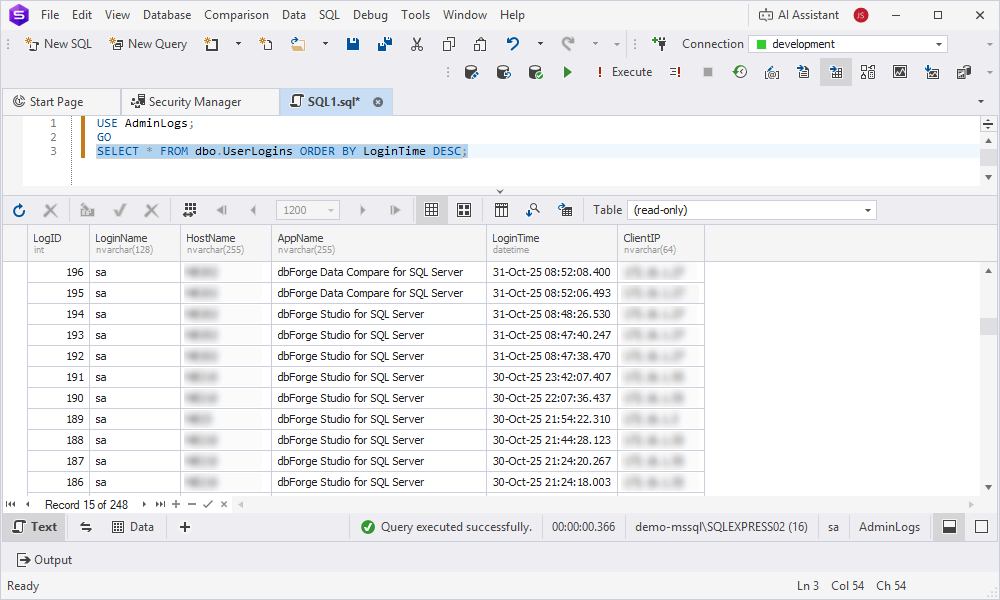Save all open documents
Image resolution: width=1000 pixels, height=600 pixels.
pyautogui.click(x=384, y=44)
